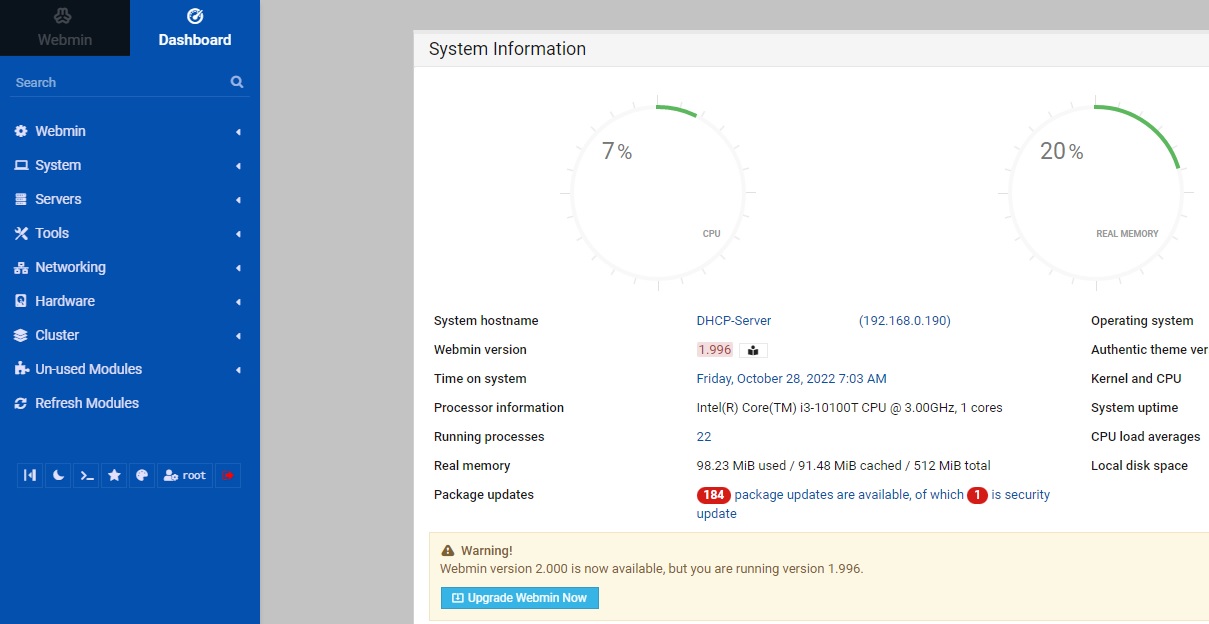Click the network icon beside Networking

tap(21, 267)
